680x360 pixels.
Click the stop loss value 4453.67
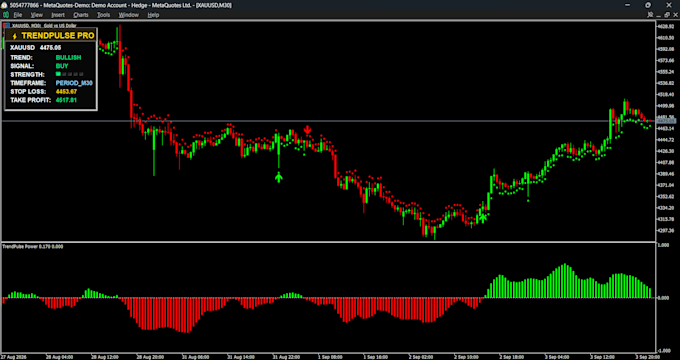pyautogui.click(x=66, y=92)
